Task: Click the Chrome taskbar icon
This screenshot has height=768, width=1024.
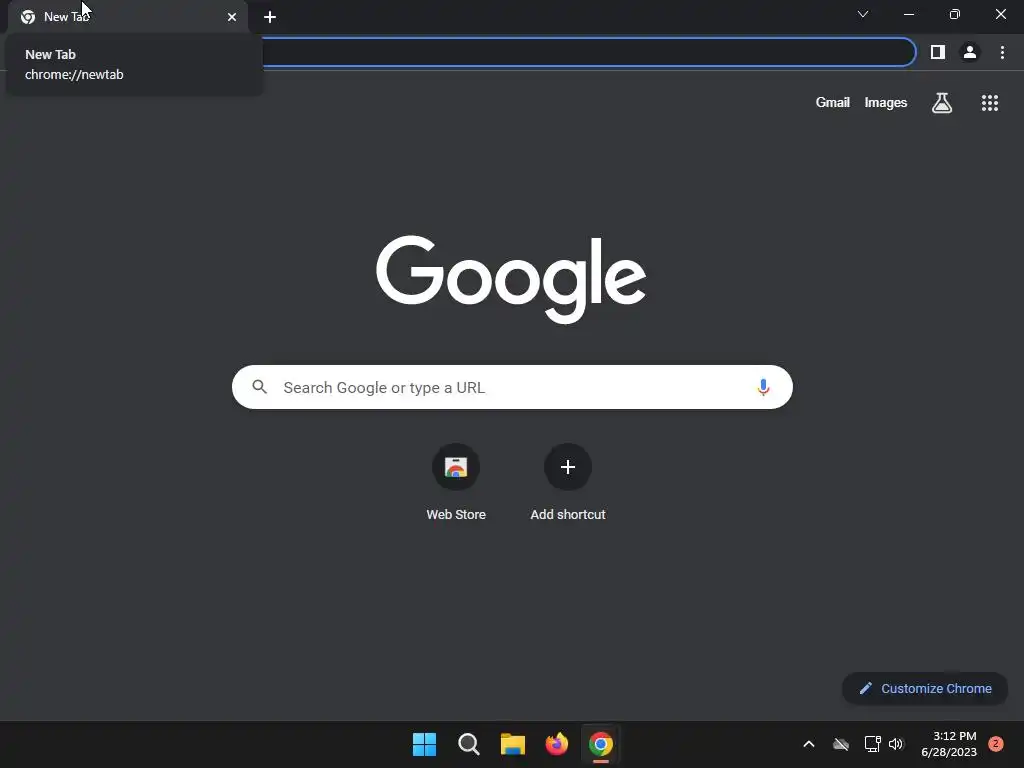Action: [601, 744]
